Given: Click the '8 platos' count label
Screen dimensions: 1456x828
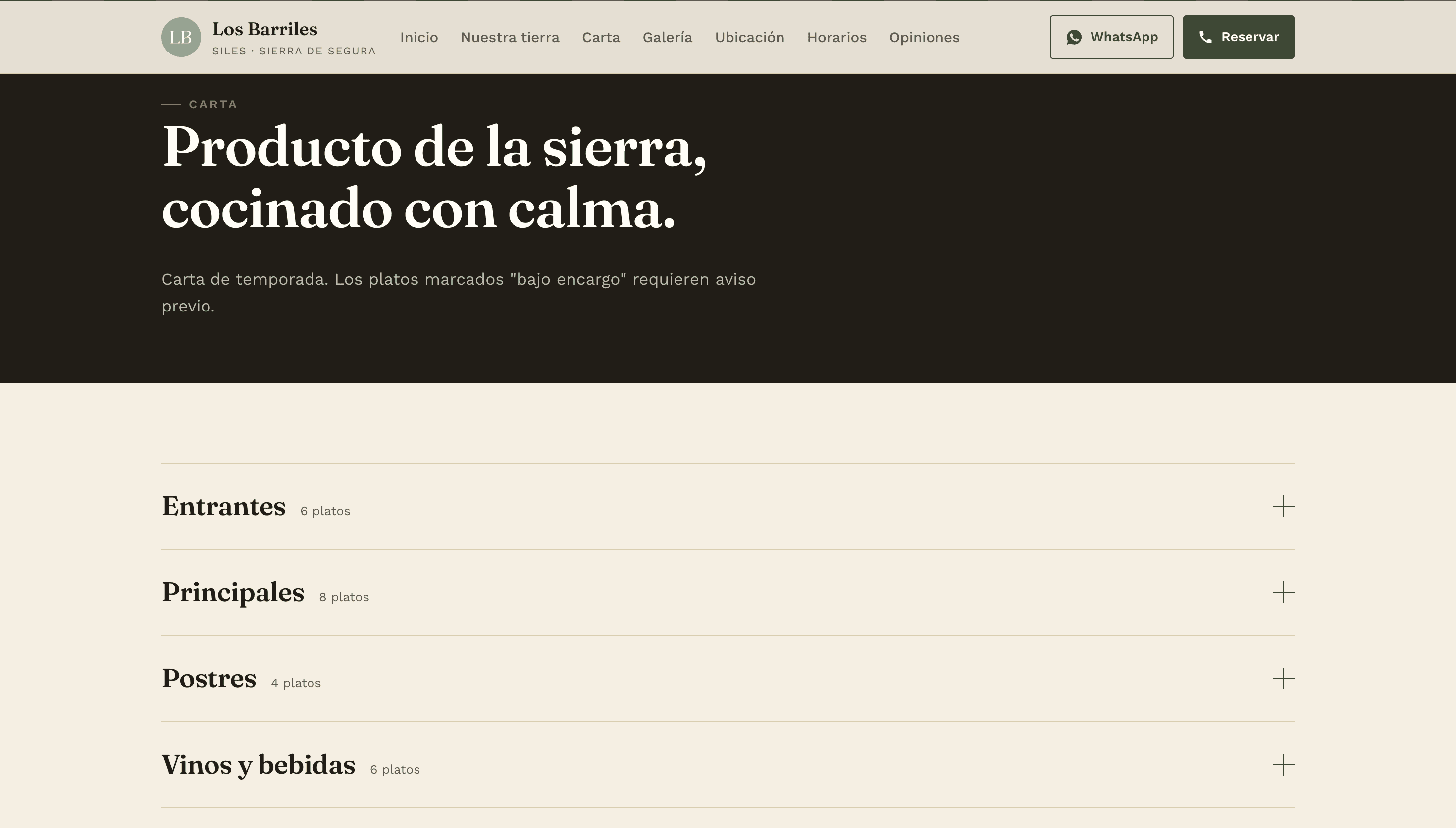Looking at the screenshot, I should [344, 597].
